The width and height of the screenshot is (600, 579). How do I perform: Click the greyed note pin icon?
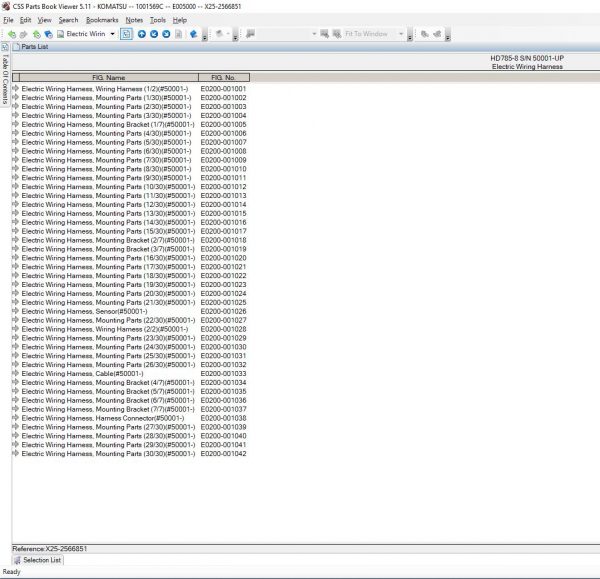coord(219,34)
